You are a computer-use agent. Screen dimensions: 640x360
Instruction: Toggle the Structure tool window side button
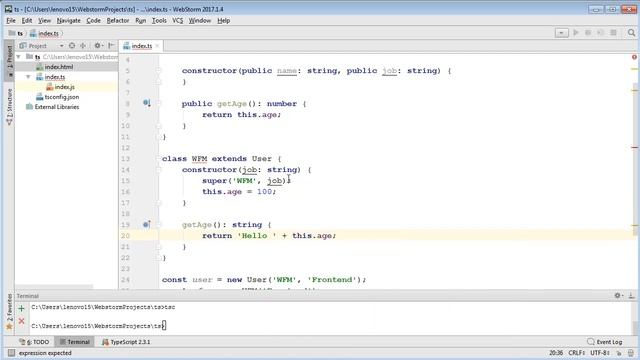[x=9, y=106]
